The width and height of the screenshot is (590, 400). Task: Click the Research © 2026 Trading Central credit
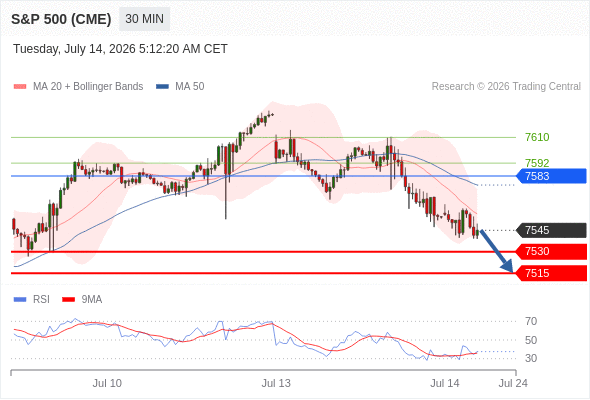(506, 87)
